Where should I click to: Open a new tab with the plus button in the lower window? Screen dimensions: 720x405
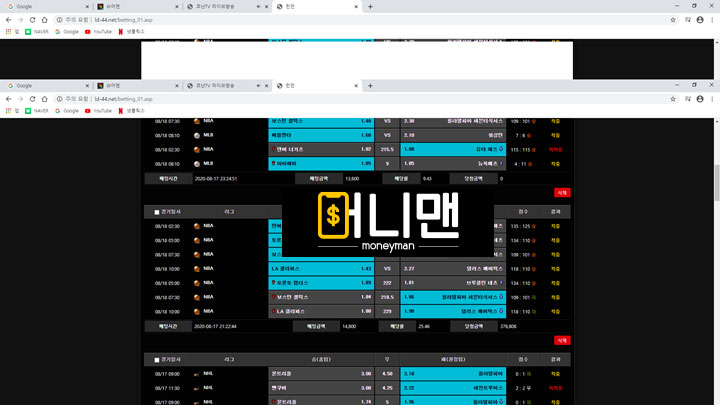point(368,86)
